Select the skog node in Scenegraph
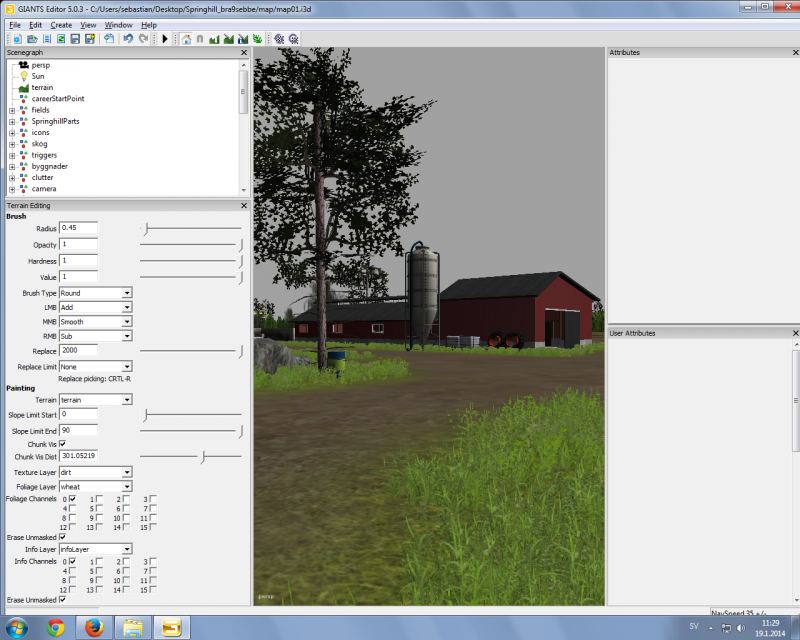 pyautogui.click(x=39, y=143)
